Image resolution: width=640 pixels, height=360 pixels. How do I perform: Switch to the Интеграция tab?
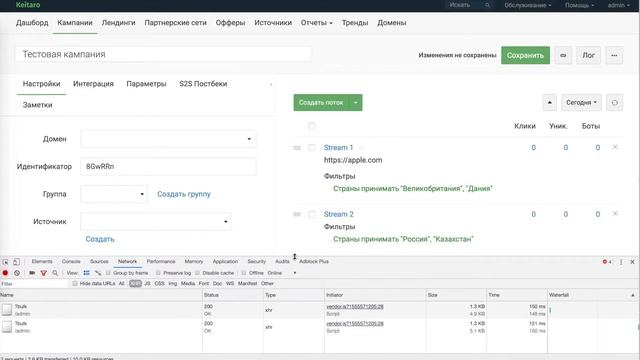[x=93, y=84]
